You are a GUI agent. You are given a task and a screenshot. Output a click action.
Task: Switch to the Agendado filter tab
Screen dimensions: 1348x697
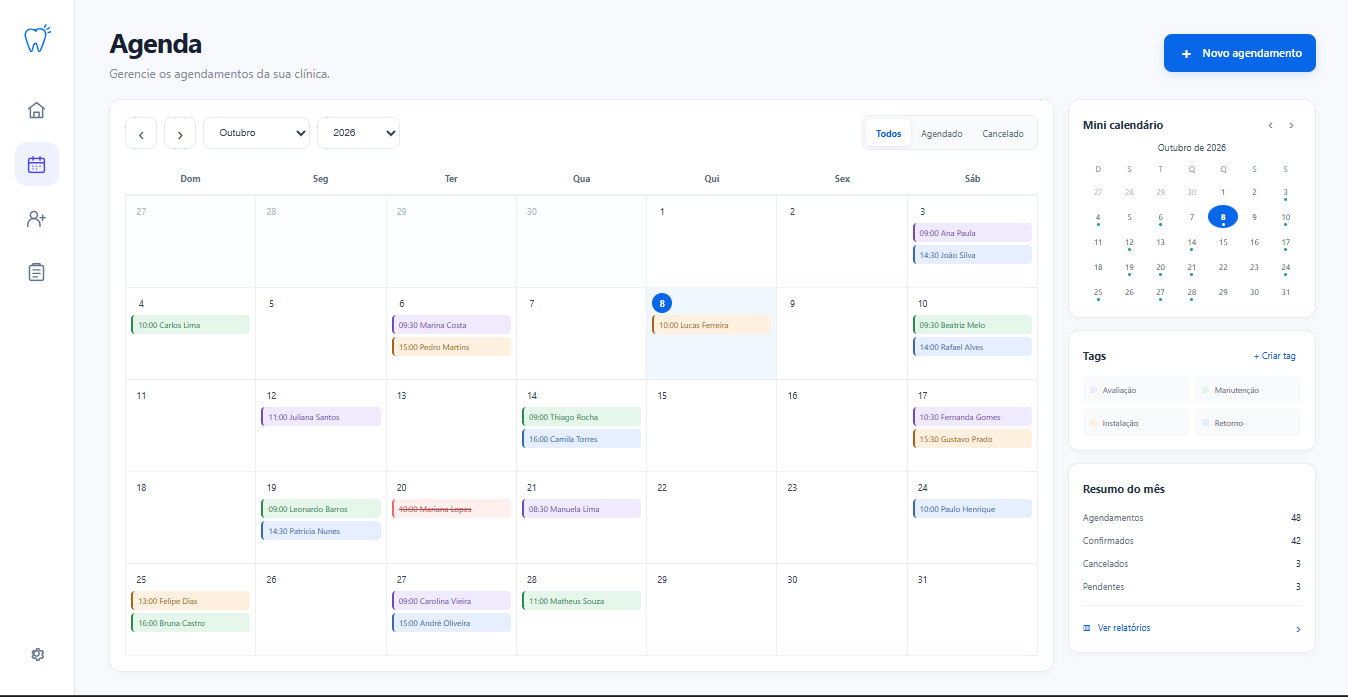click(941, 133)
